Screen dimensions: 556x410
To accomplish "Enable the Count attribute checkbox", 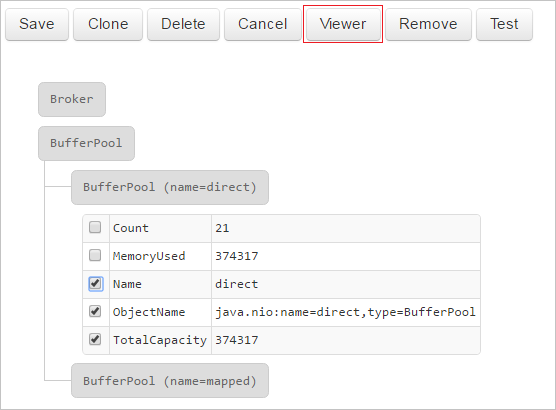I will (95, 227).
